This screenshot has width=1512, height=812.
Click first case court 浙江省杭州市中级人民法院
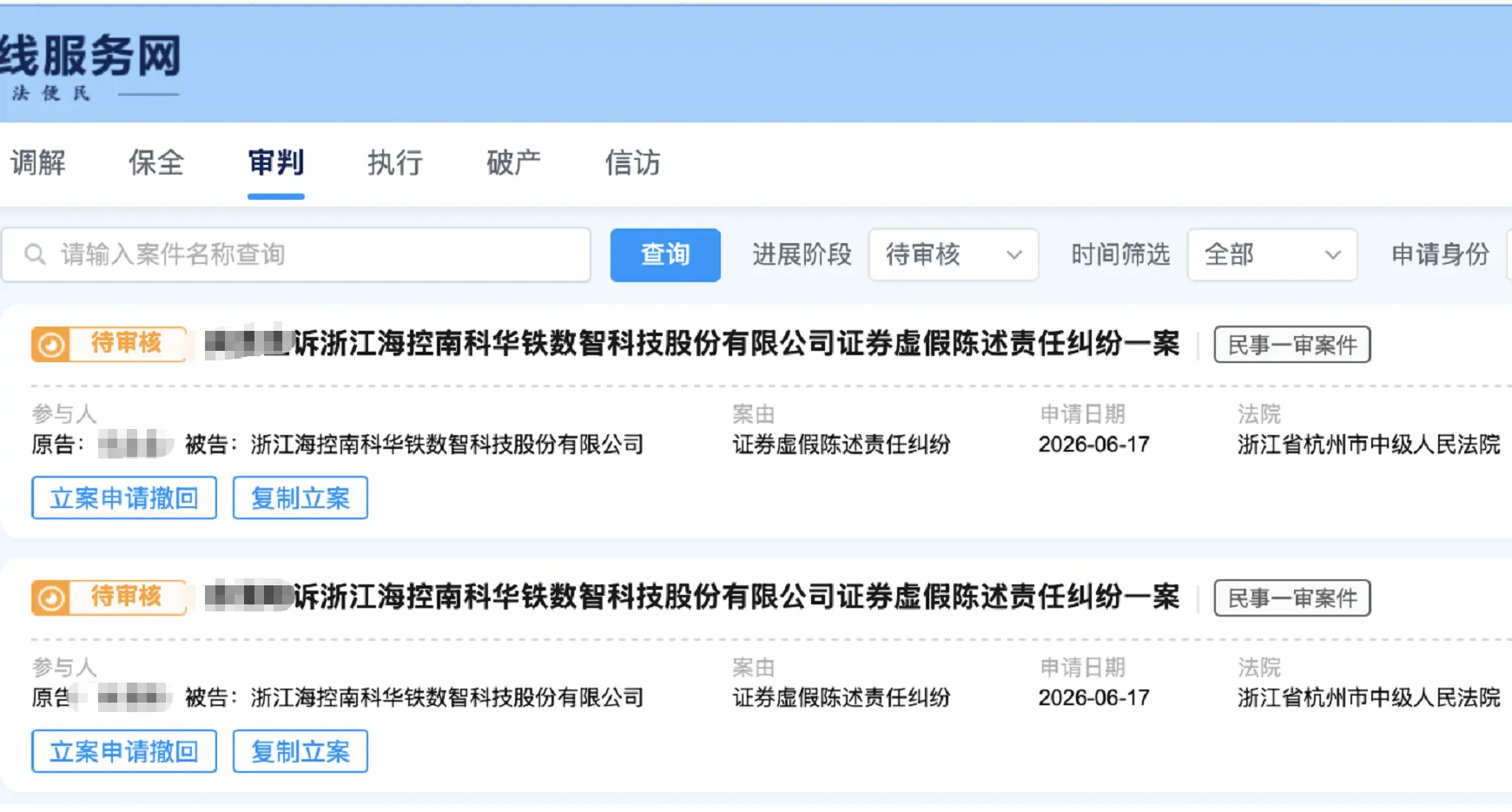pos(1369,445)
